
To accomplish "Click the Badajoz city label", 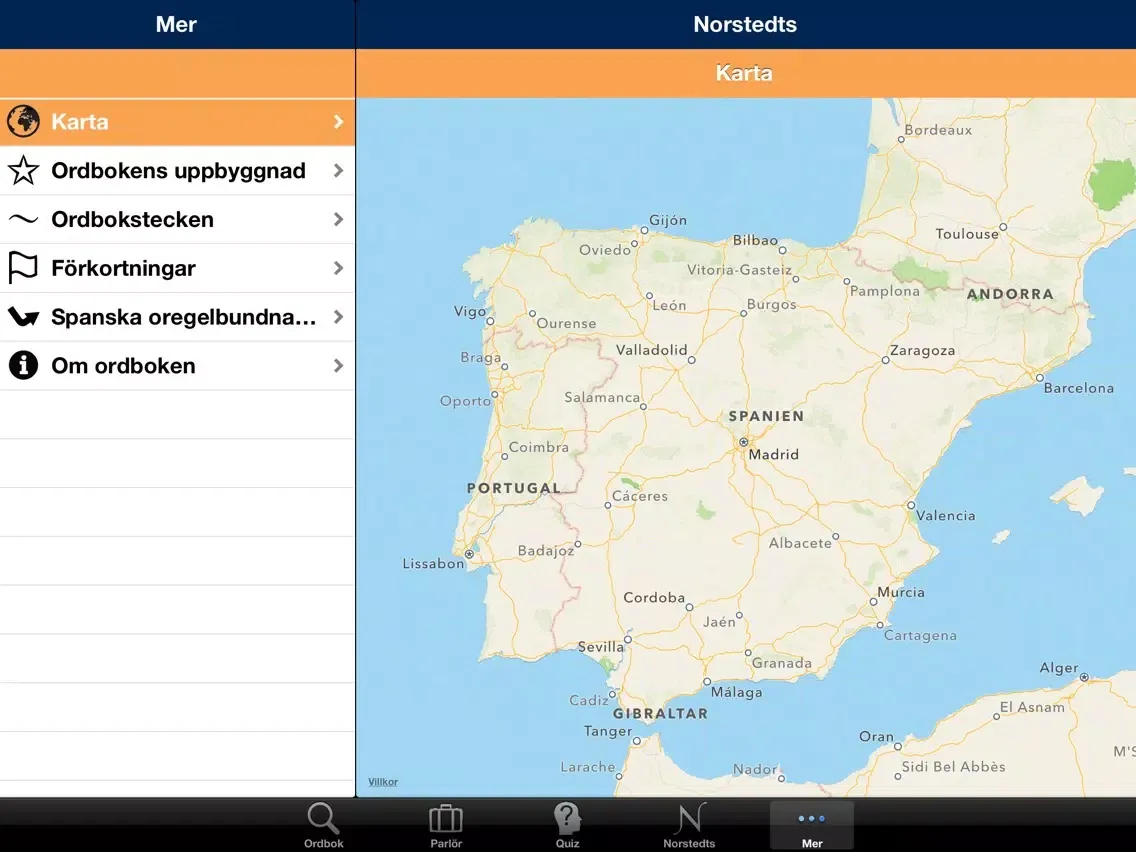I will (x=546, y=551).
